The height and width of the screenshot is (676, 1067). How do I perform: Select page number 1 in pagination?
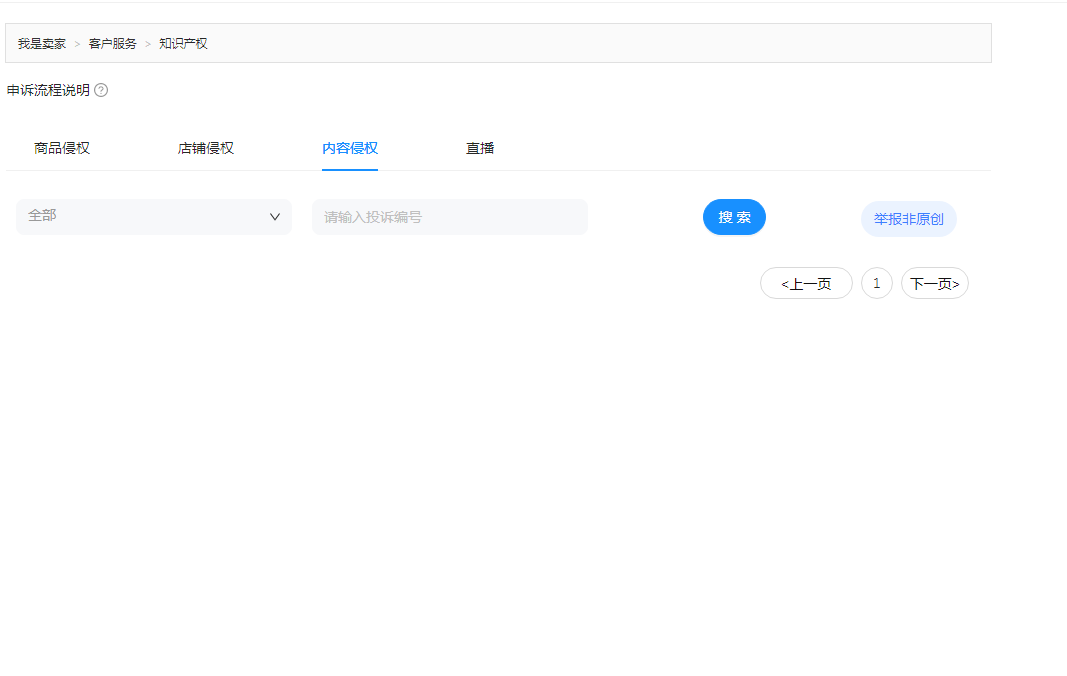pyautogui.click(x=876, y=283)
